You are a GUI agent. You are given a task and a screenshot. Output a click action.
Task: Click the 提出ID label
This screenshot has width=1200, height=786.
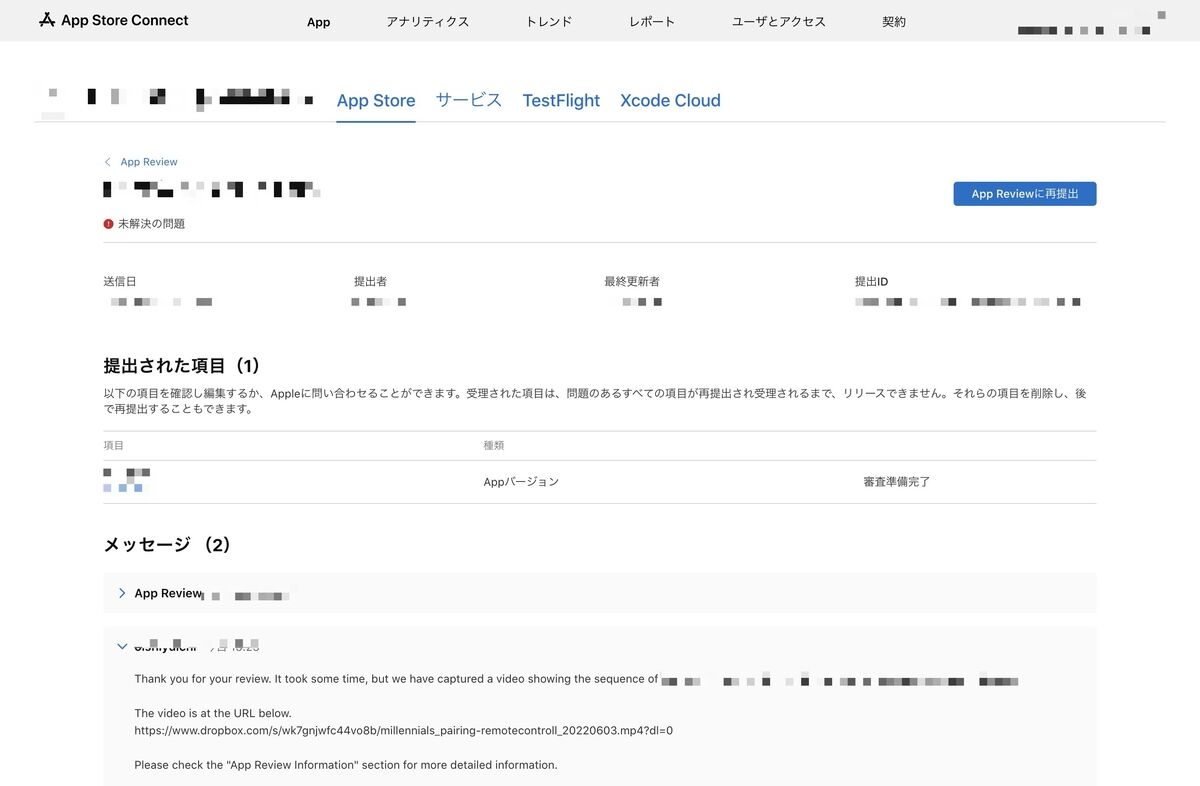click(x=871, y=282)
